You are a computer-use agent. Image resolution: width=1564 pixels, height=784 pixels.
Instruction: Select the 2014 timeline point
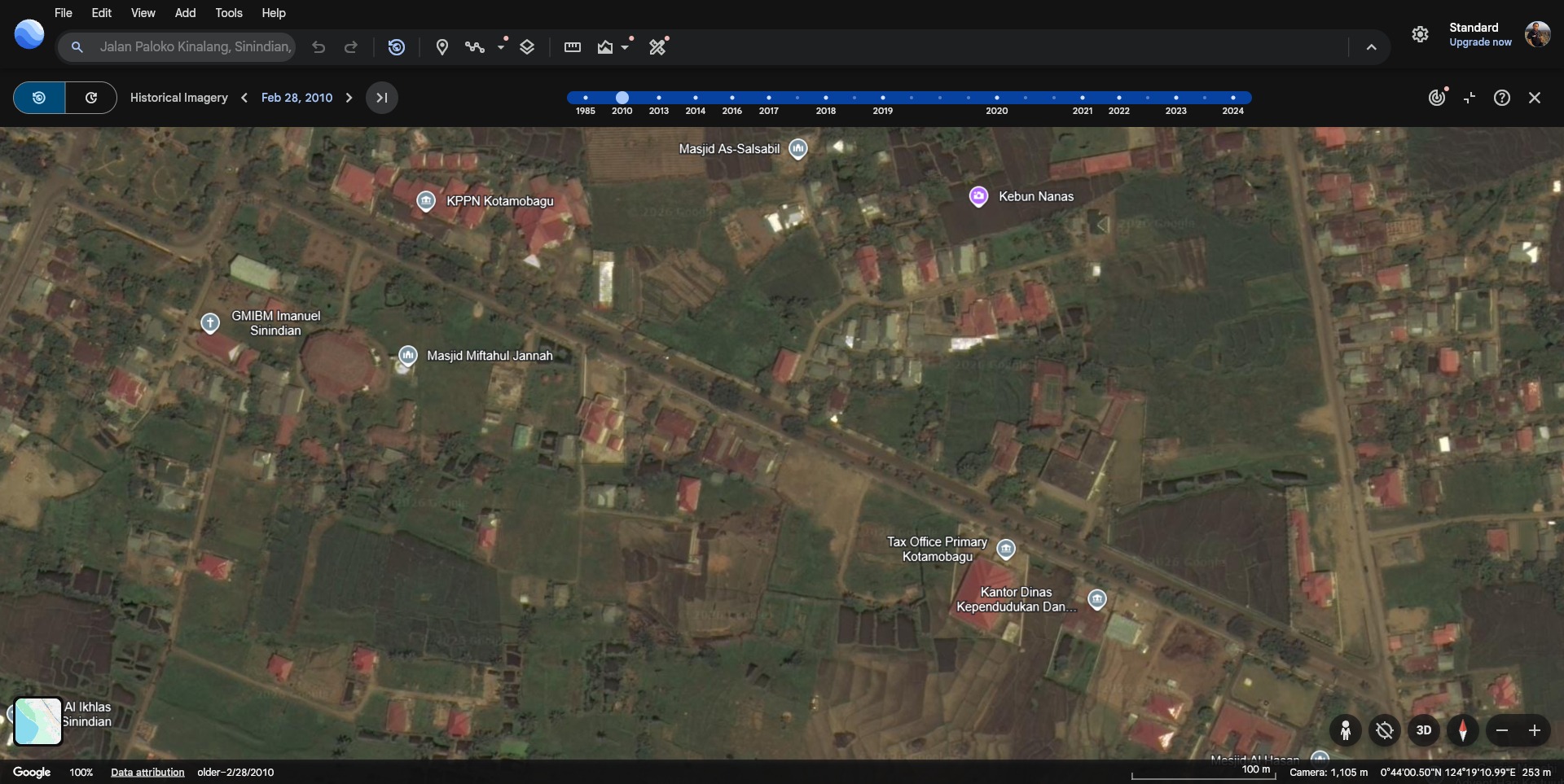tap(696, 98)
